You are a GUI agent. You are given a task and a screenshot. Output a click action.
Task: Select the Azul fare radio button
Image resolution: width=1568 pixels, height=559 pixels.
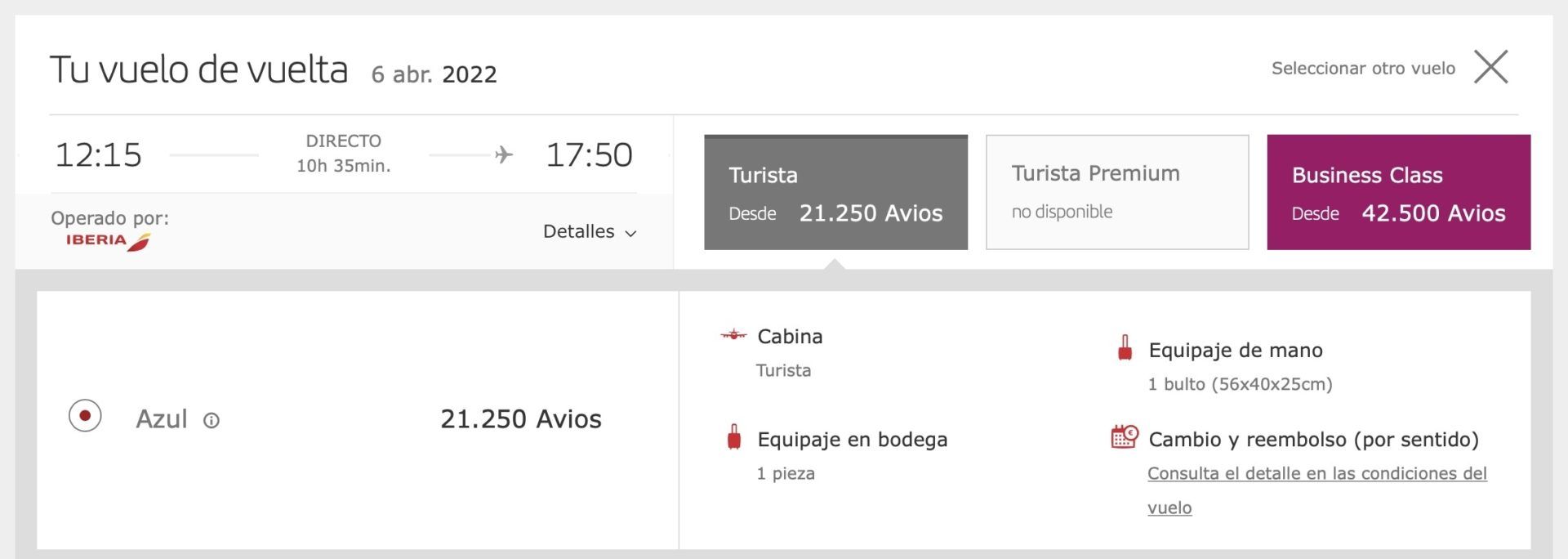[x=85, y=416]
